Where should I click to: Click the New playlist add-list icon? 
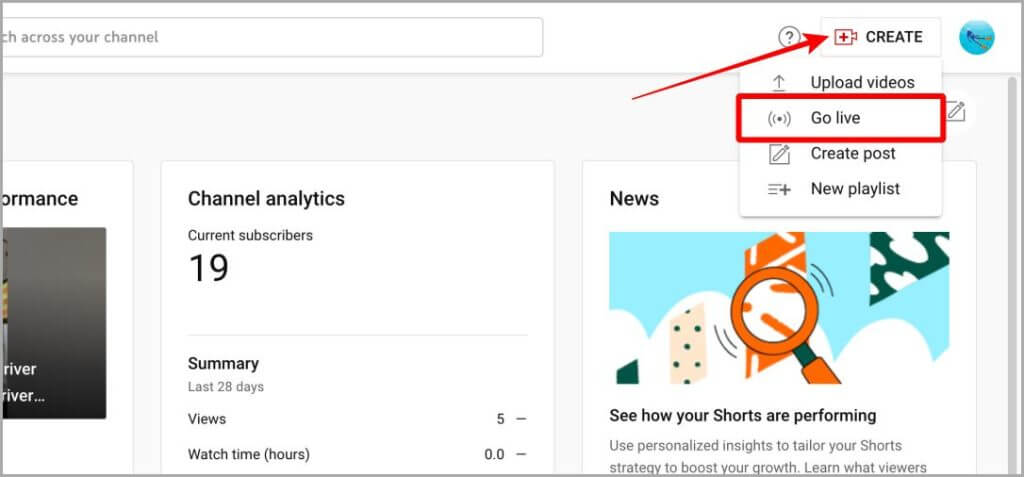point(779,189)
